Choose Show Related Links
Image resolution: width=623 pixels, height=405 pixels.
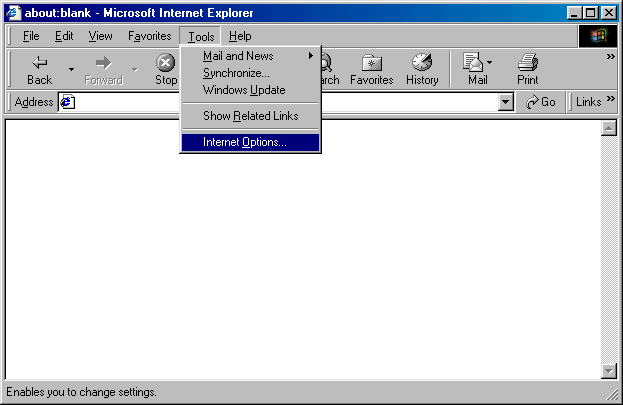[250, 116]
